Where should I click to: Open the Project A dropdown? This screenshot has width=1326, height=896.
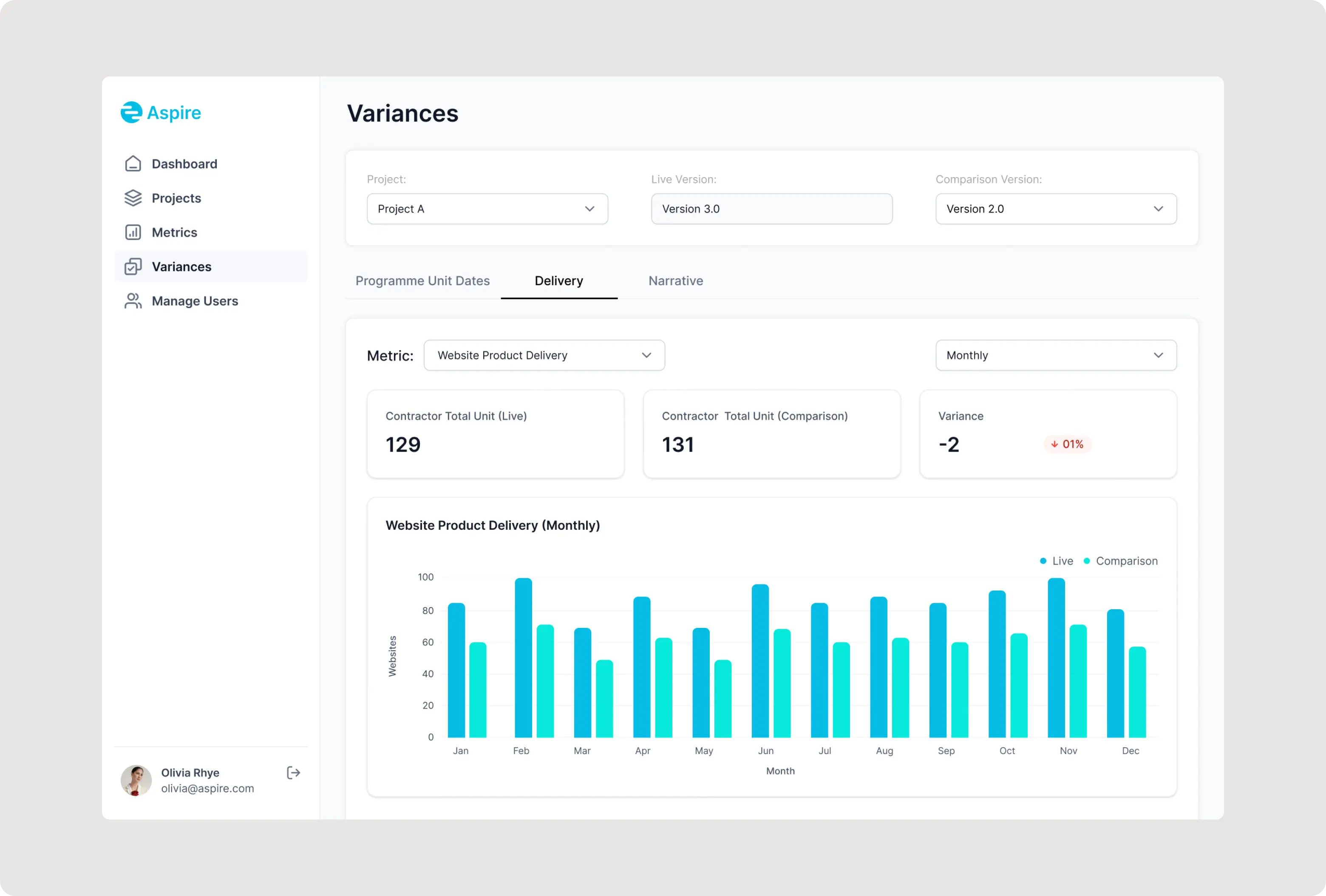tap(487, 209)
